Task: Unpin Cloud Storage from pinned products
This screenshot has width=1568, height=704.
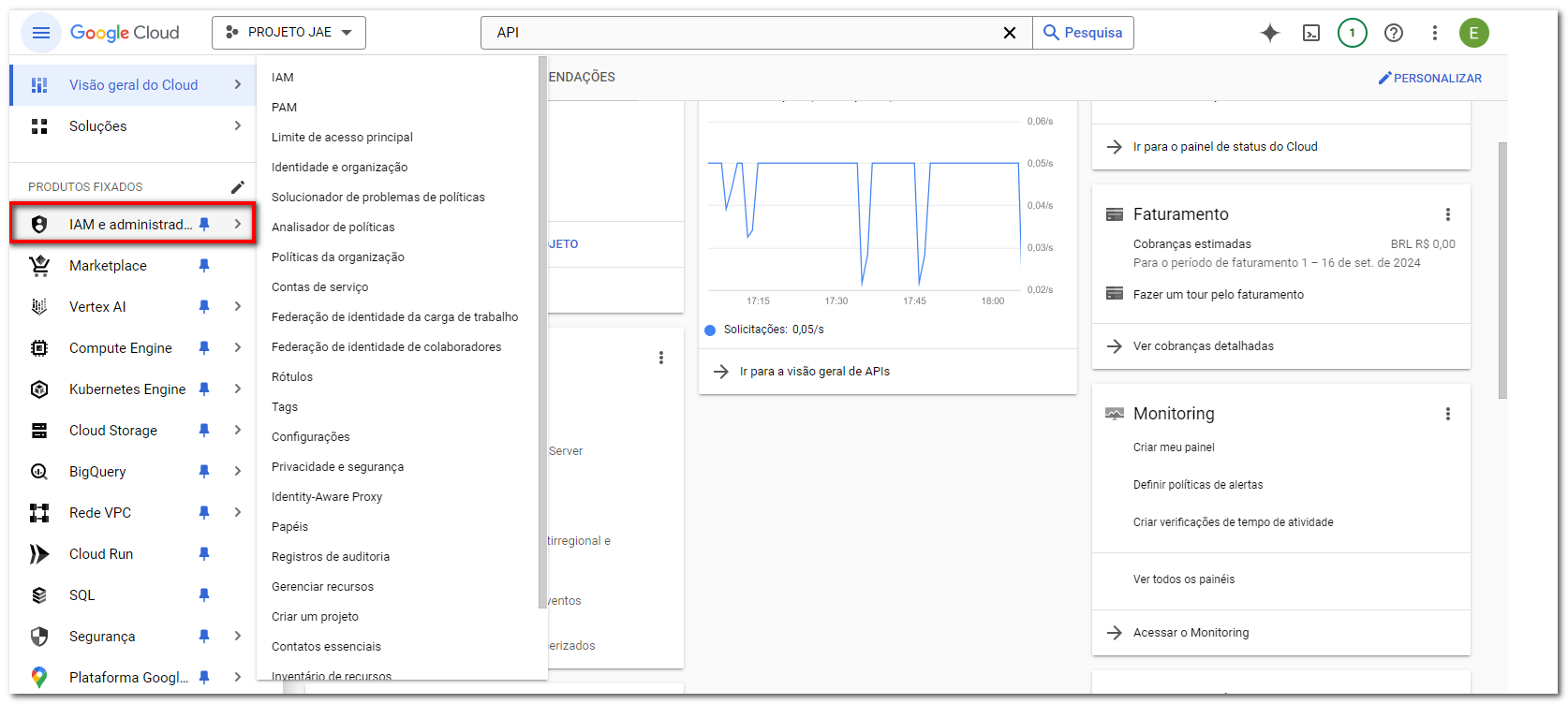Action: point(204,431)
